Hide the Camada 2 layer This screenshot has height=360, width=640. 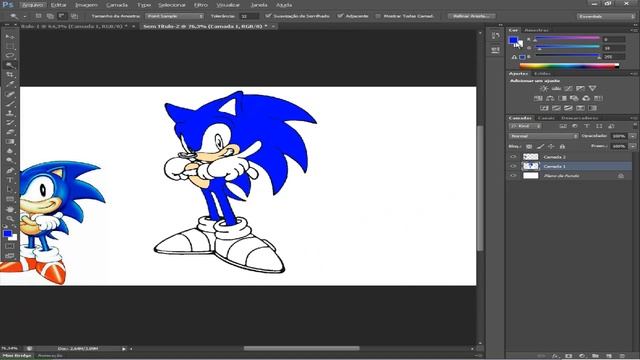[x=513, y=157]
